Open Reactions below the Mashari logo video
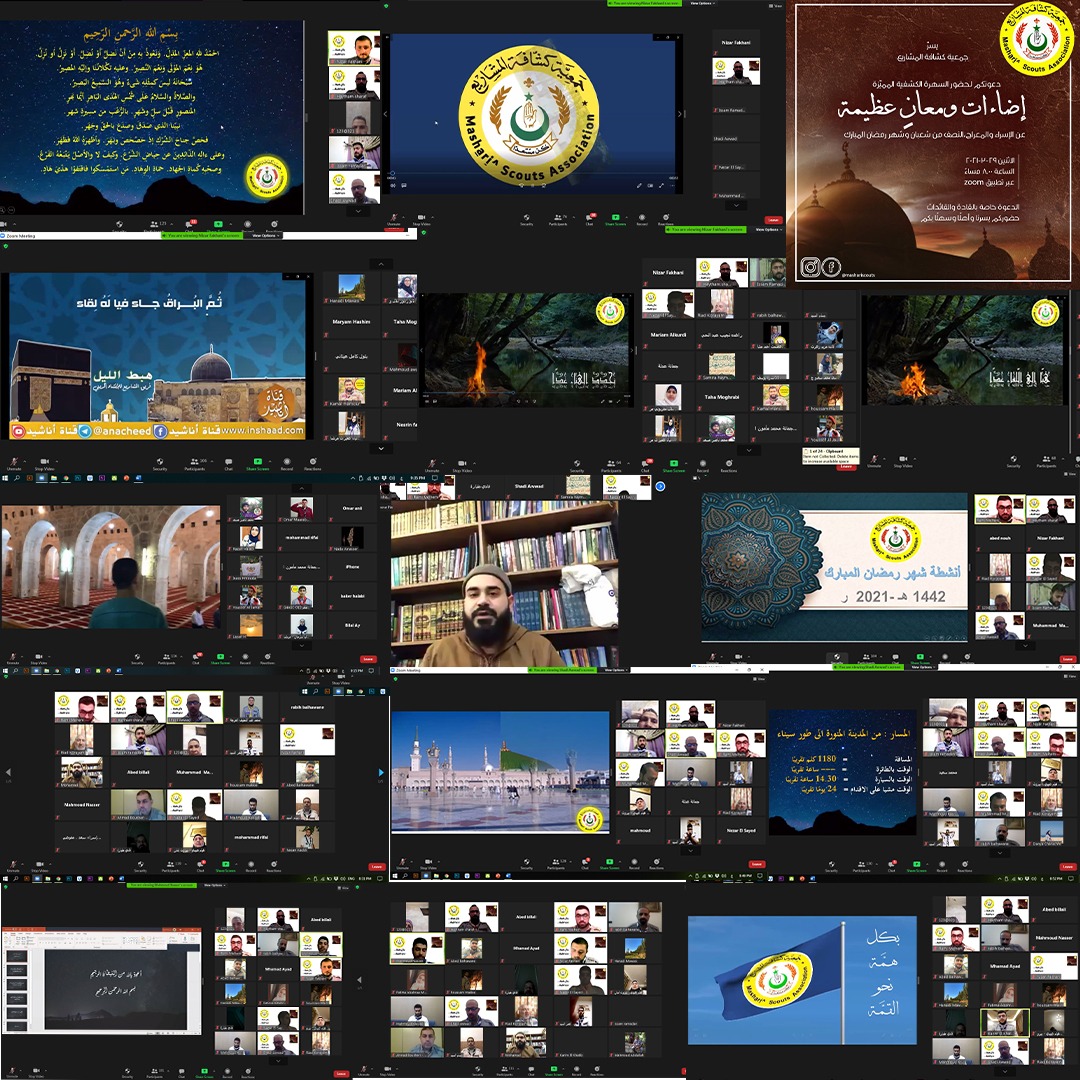 [667, 216]
